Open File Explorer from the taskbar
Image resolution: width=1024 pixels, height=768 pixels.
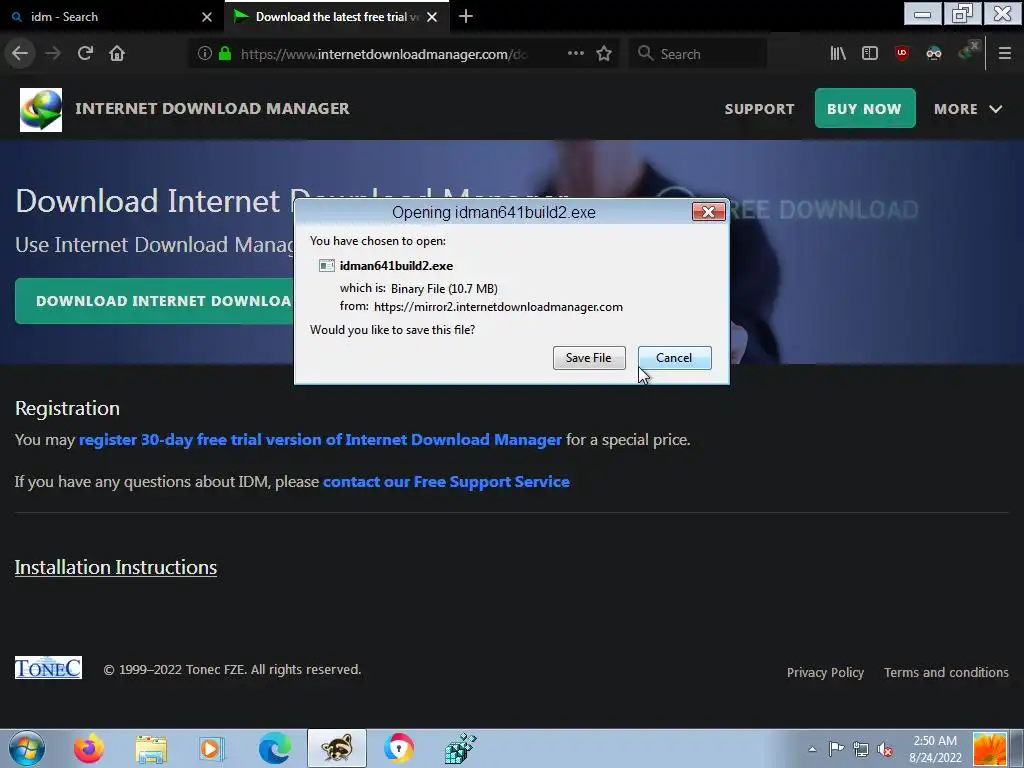pos(151,748)
